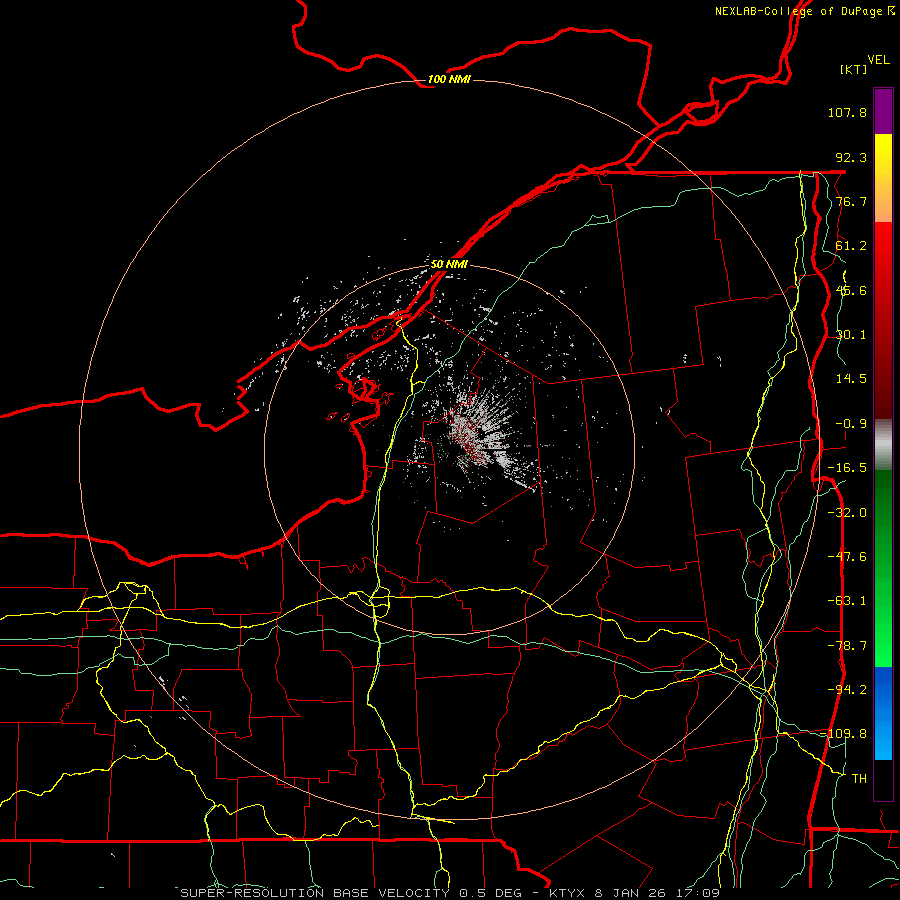Click the Super-Resolution Base Velocity caption
900x900 pixels.
(449, 893)
